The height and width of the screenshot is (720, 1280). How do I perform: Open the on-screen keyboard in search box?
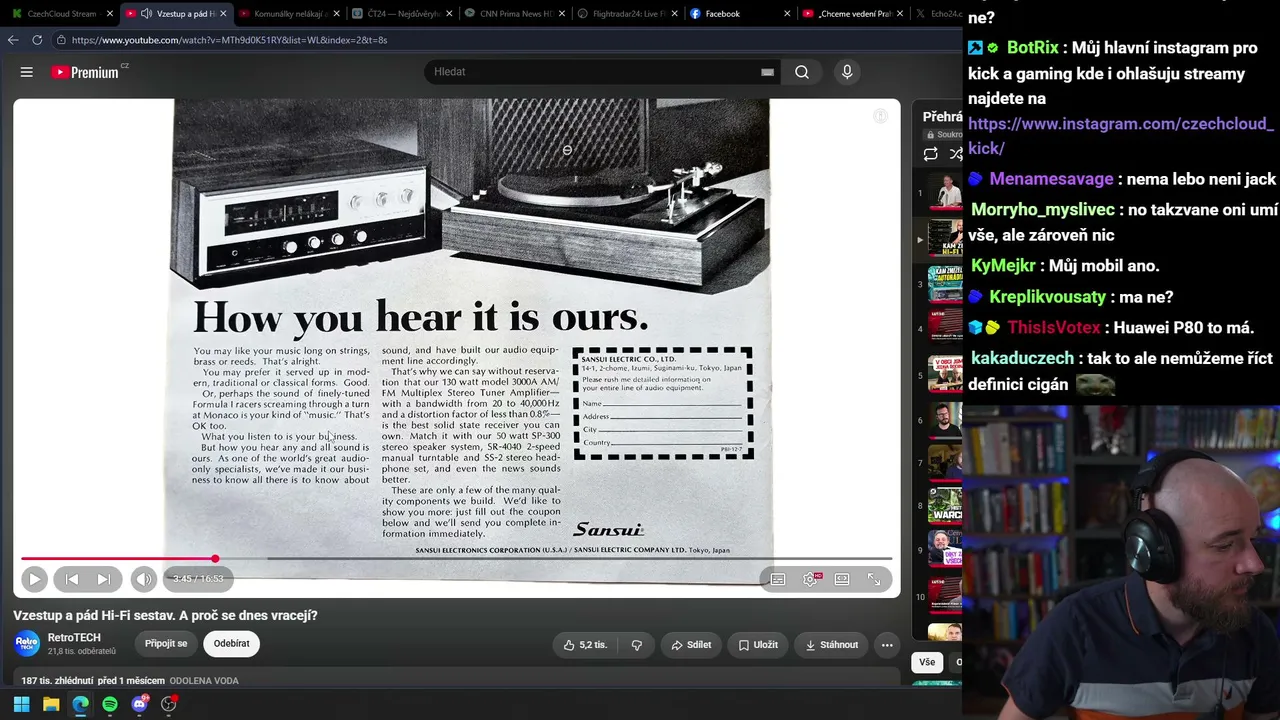[767, 72]
